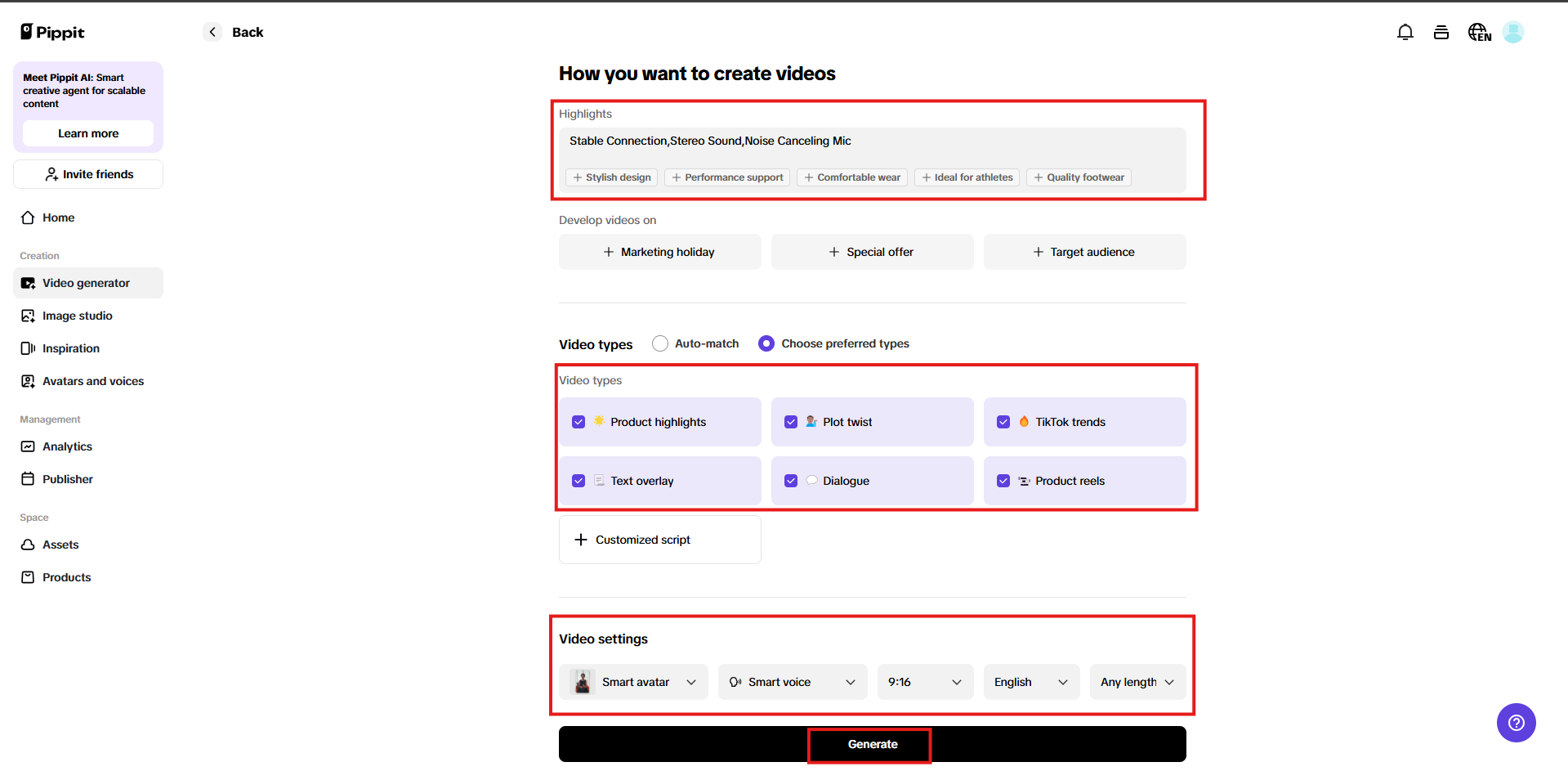This screenshot has height=771, width=1568.
Task: Click Learn more about Pippit AI
Action: (x=87, y=133)
